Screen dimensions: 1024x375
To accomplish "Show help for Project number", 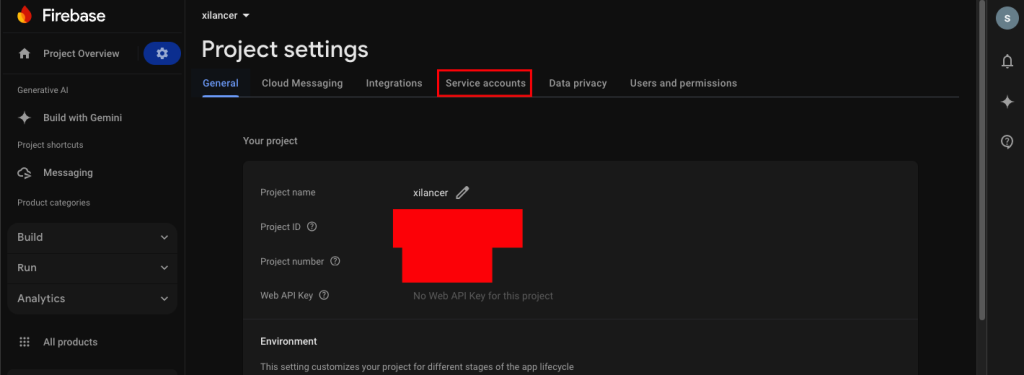I will click(x=335, y=261).
